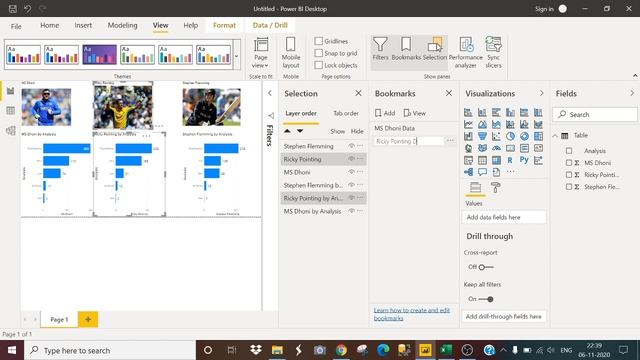Apply the purple theme swatch
The width and height of the screenshot is (640, 360).
coord(99,55)
